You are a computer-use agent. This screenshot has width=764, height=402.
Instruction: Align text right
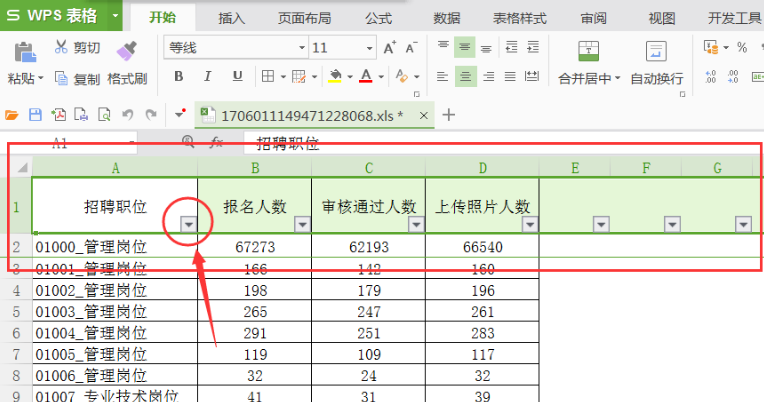488,77
